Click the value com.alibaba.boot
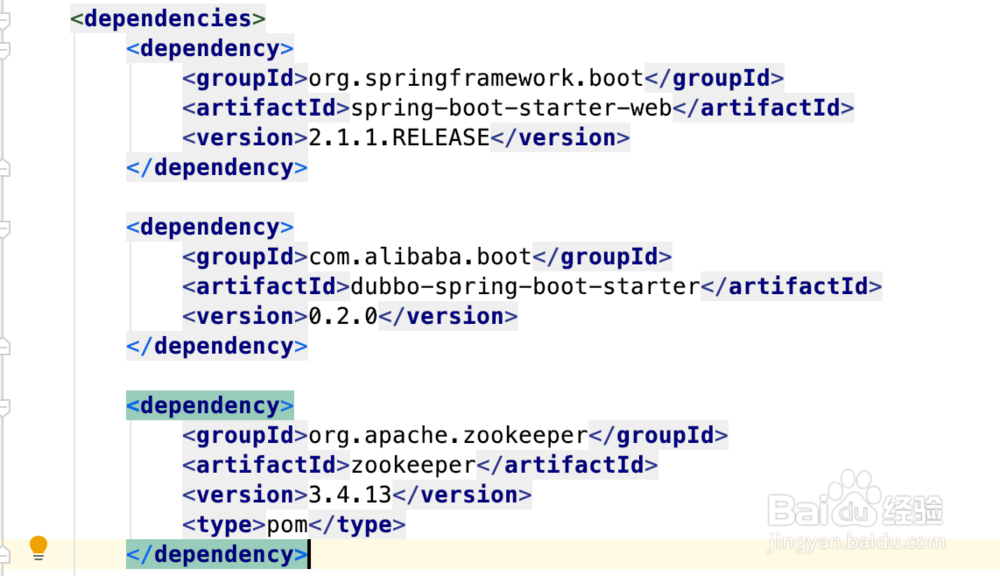 tap(420, 256)
